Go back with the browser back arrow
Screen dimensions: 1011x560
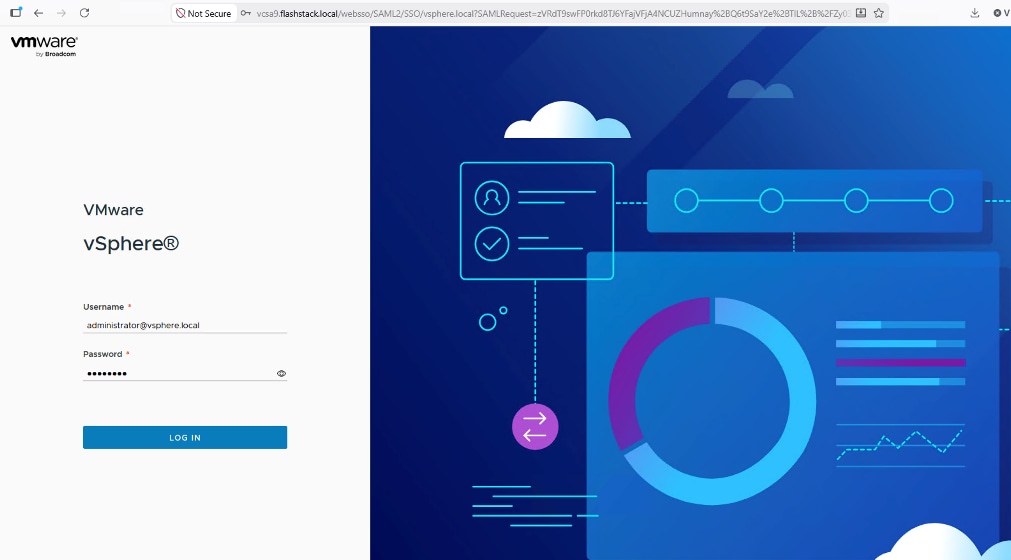38,13
